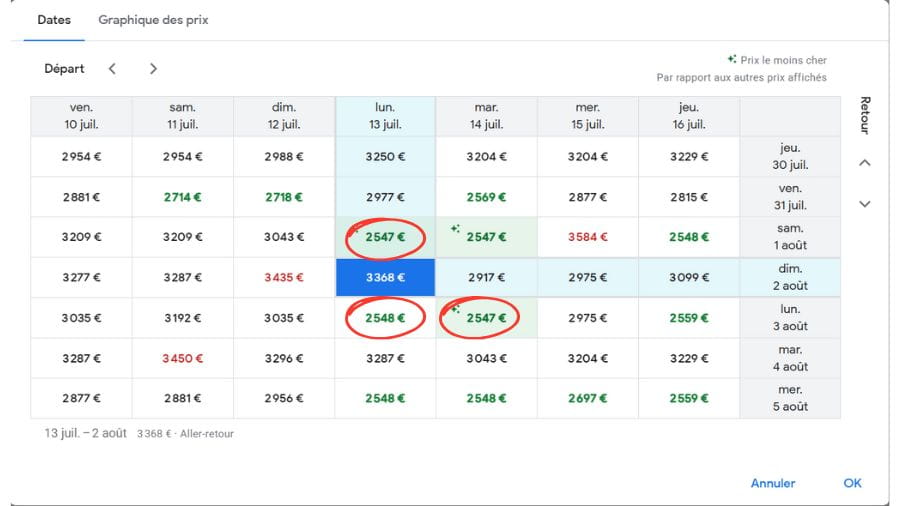The width and height of the screenshot is (900, 506).
Task: Click the dim. 2 août row header
Action: [x=790, y=278]
